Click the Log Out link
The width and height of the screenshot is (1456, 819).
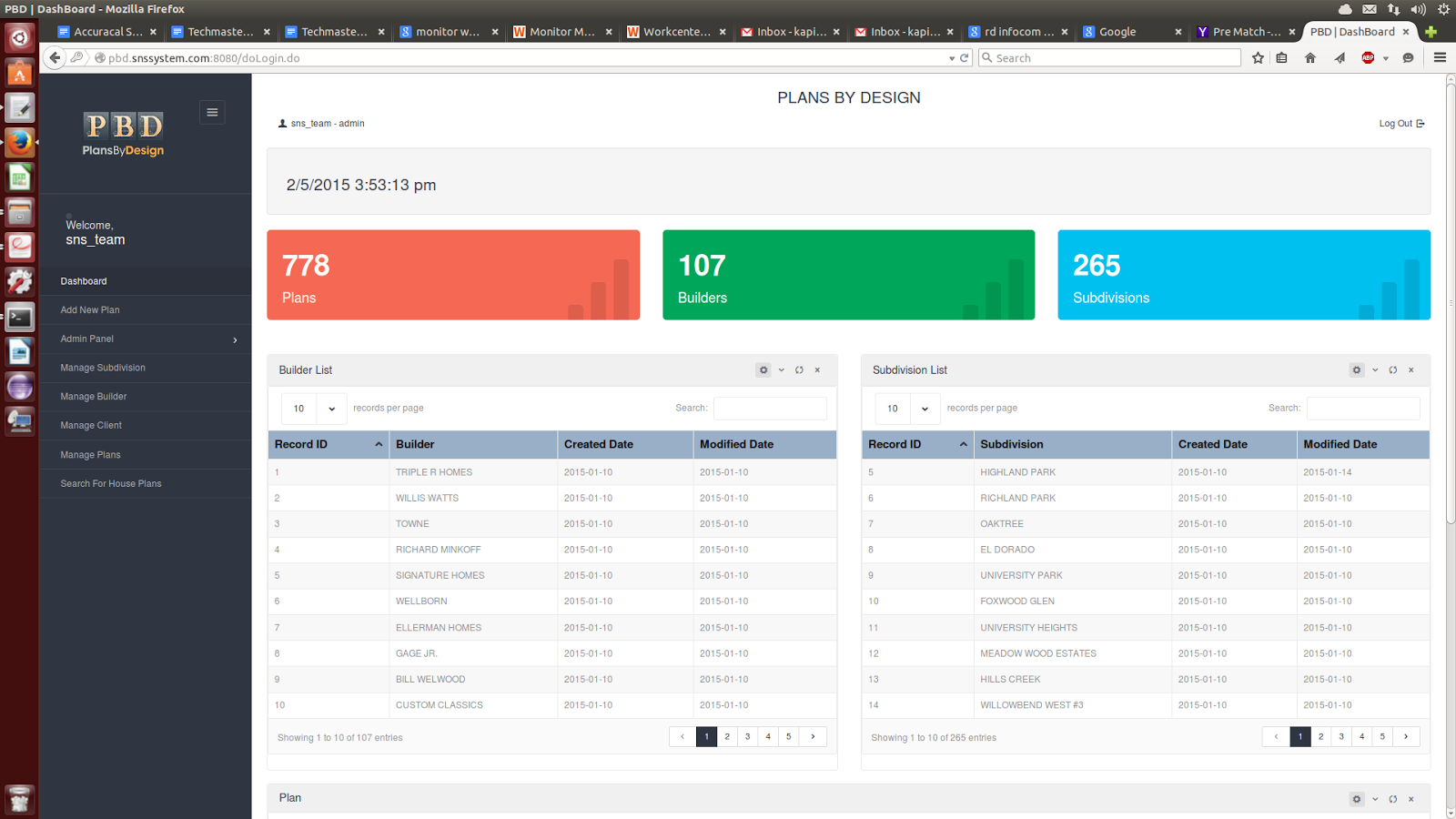[1400, 124]
